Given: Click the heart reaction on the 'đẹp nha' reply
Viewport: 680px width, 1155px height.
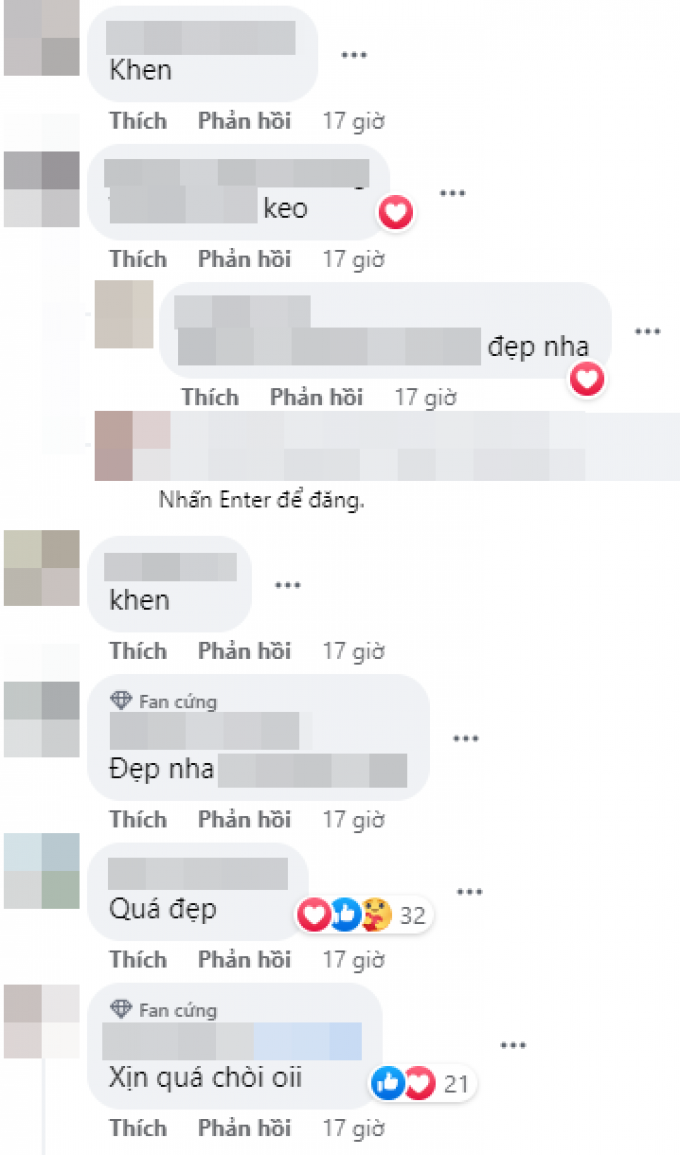Looking at the screenshot, I should coord(587,379).
